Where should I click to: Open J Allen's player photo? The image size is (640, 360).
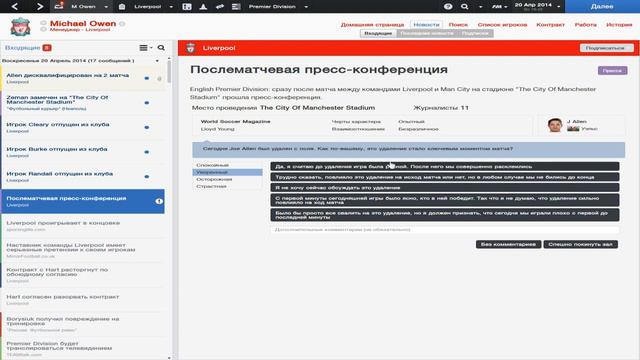(555, 125)
